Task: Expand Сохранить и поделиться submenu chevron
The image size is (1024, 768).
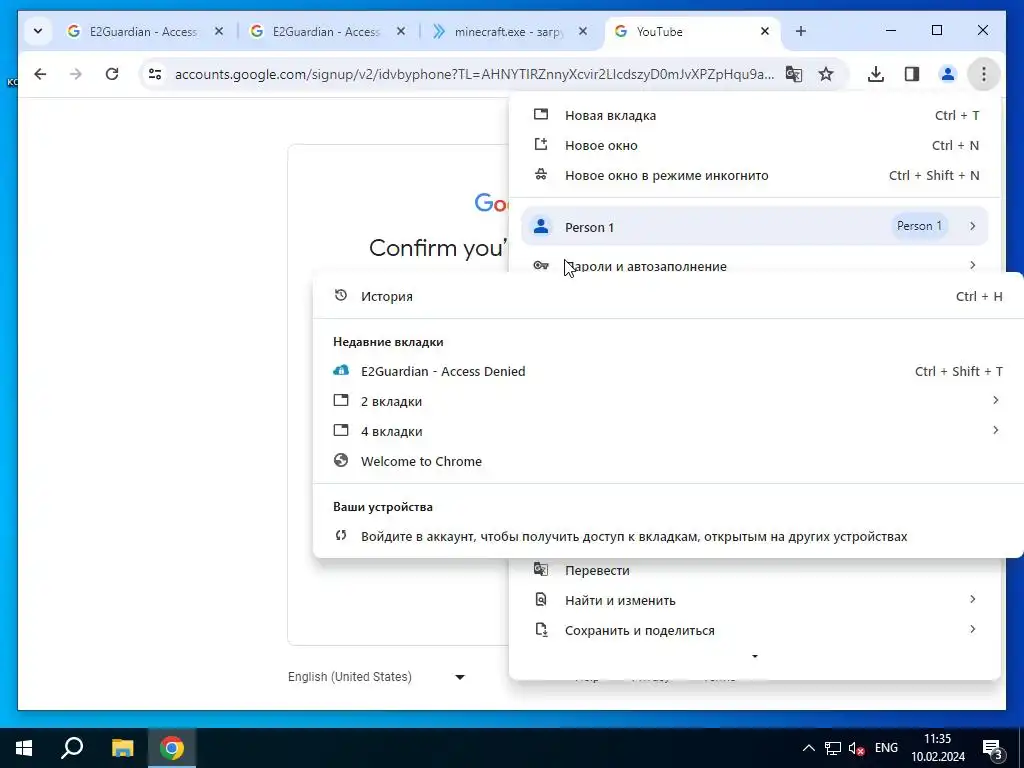Action: (x=972, y=629)
